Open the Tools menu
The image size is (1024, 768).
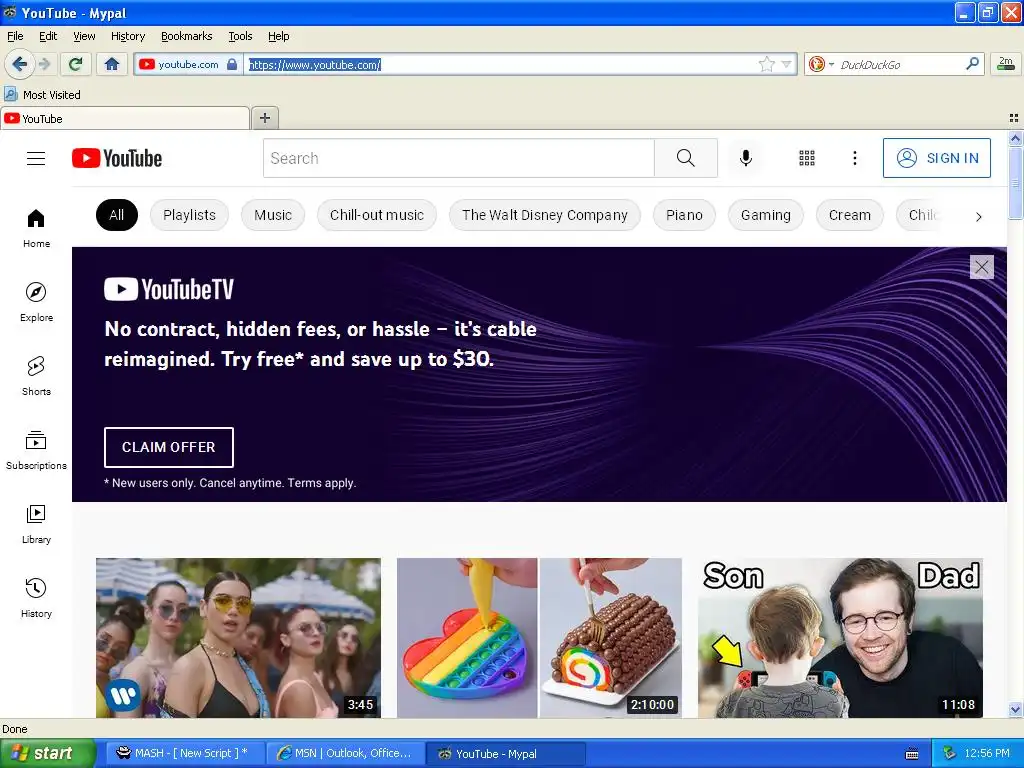tap(240, 36)
